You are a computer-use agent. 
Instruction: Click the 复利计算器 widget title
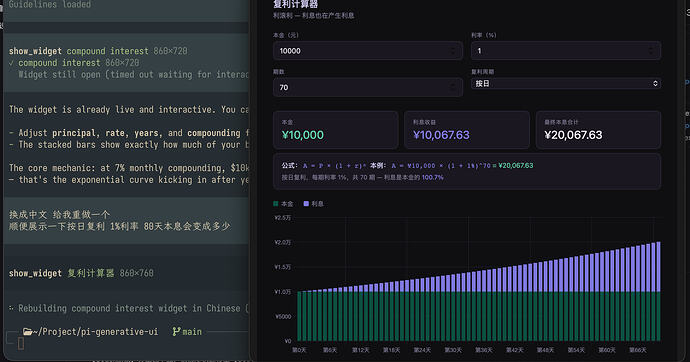click(296, 4)
